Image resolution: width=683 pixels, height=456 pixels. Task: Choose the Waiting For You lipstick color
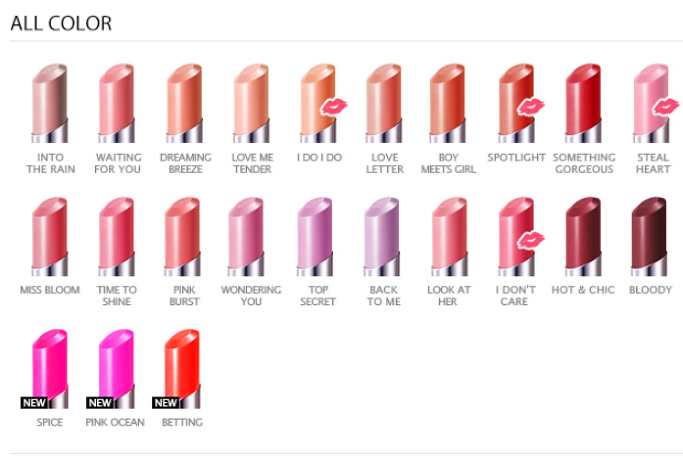[116, 103]
